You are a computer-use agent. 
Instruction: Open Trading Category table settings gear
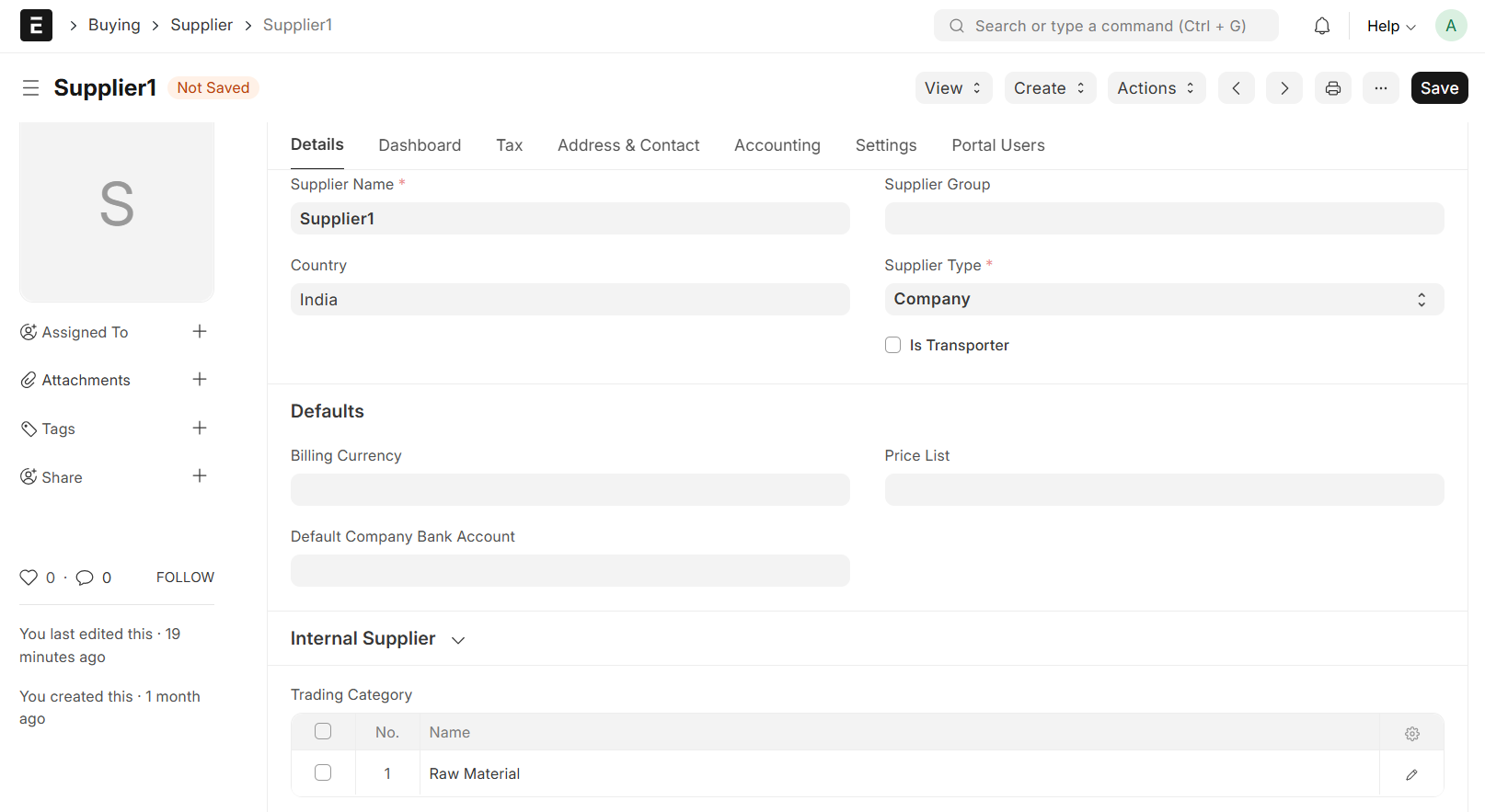tap(1411, 733)
